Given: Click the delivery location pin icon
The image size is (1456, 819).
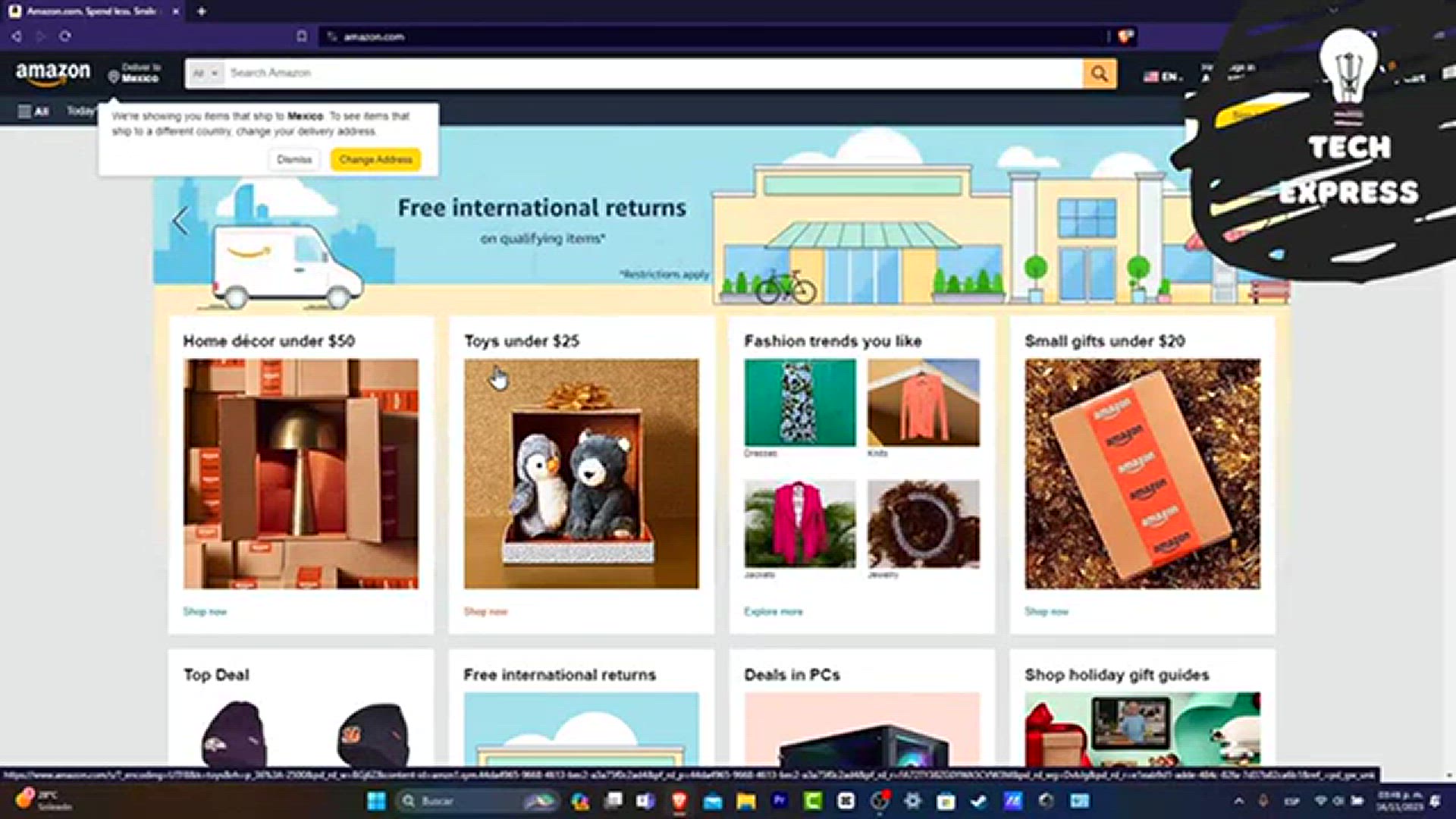Looking at the screenshot, I should click(112, 77).
